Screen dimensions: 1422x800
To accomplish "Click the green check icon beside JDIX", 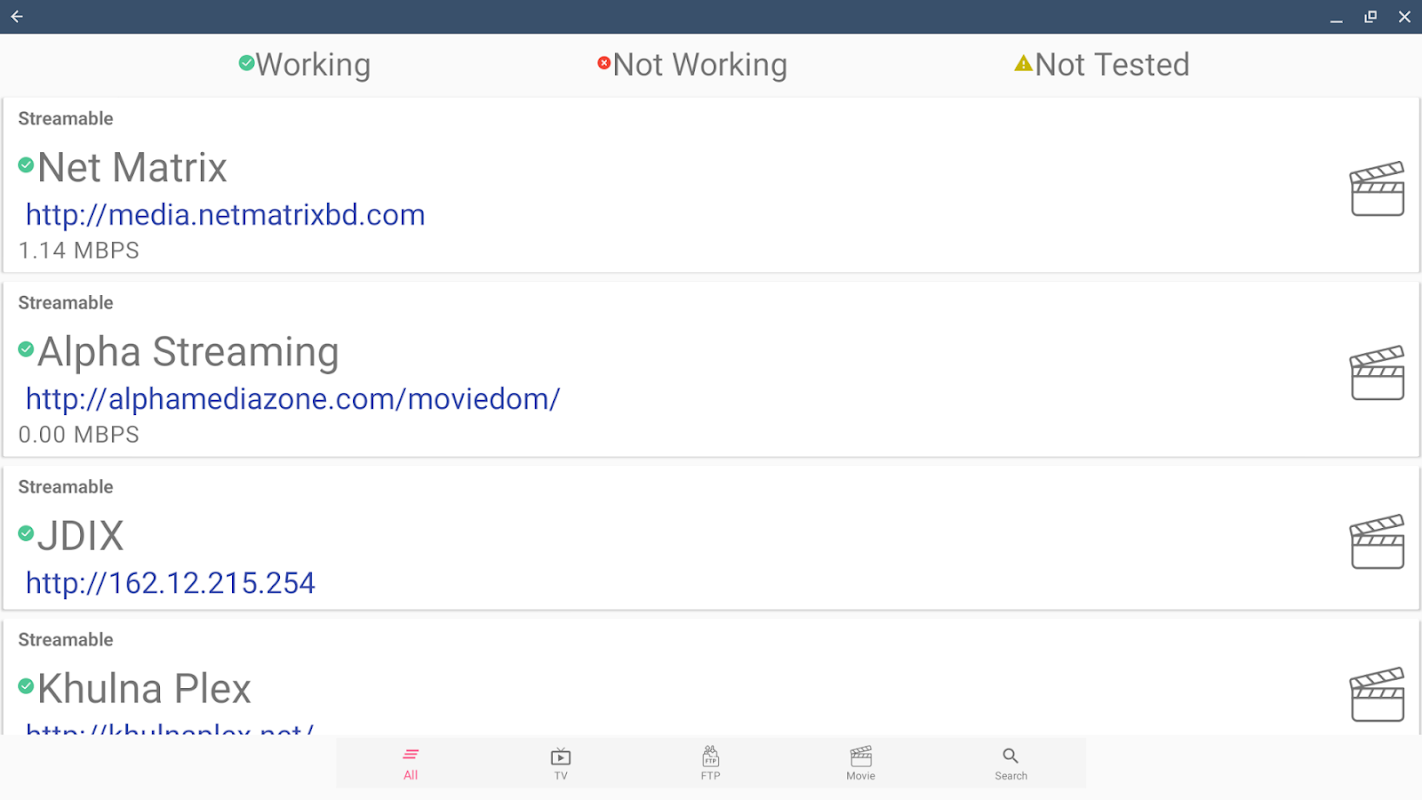I will [26, 533].
